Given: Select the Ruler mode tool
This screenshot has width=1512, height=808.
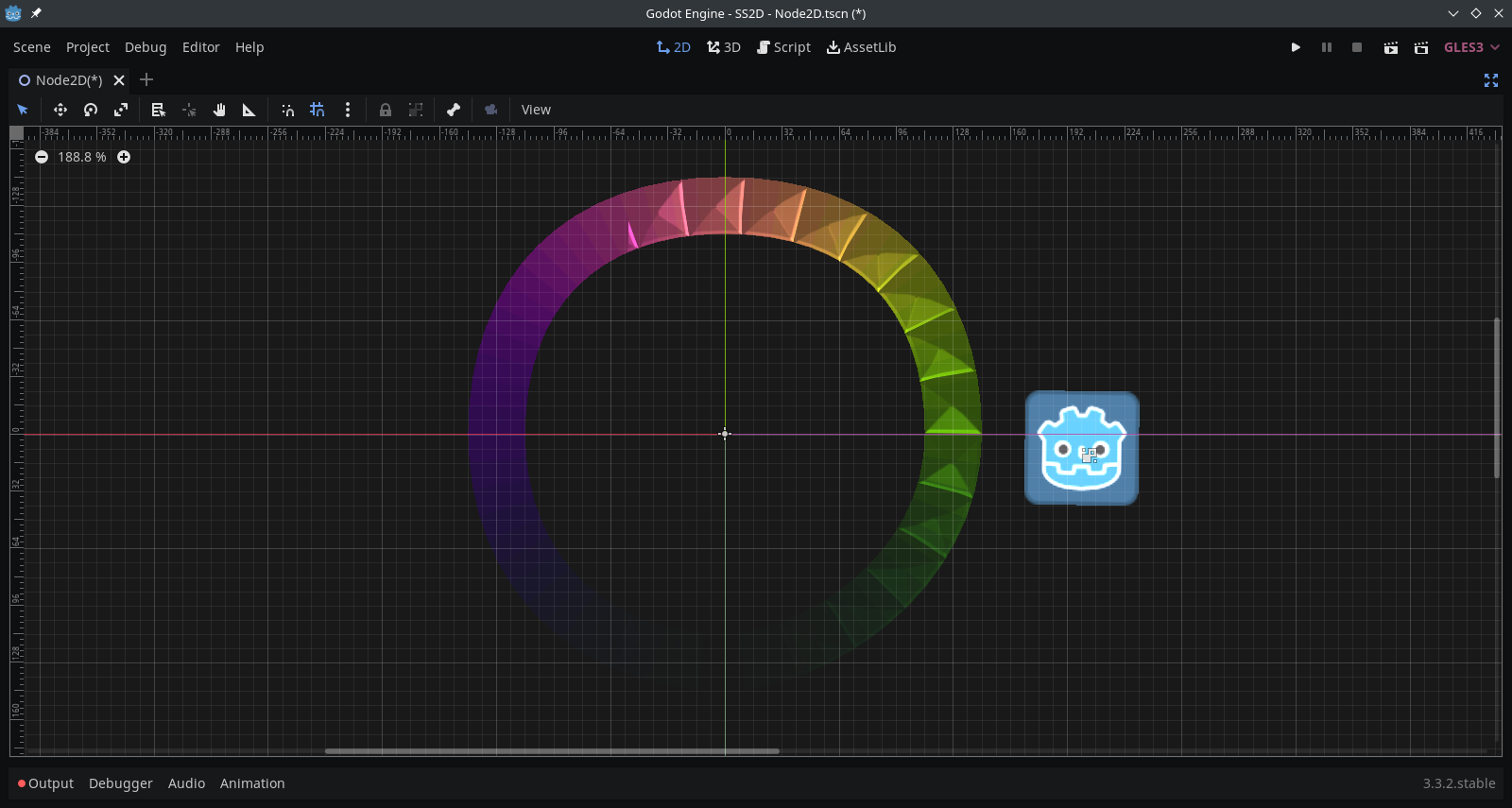Looking at the screenshot, I should (x=249, y=110).
